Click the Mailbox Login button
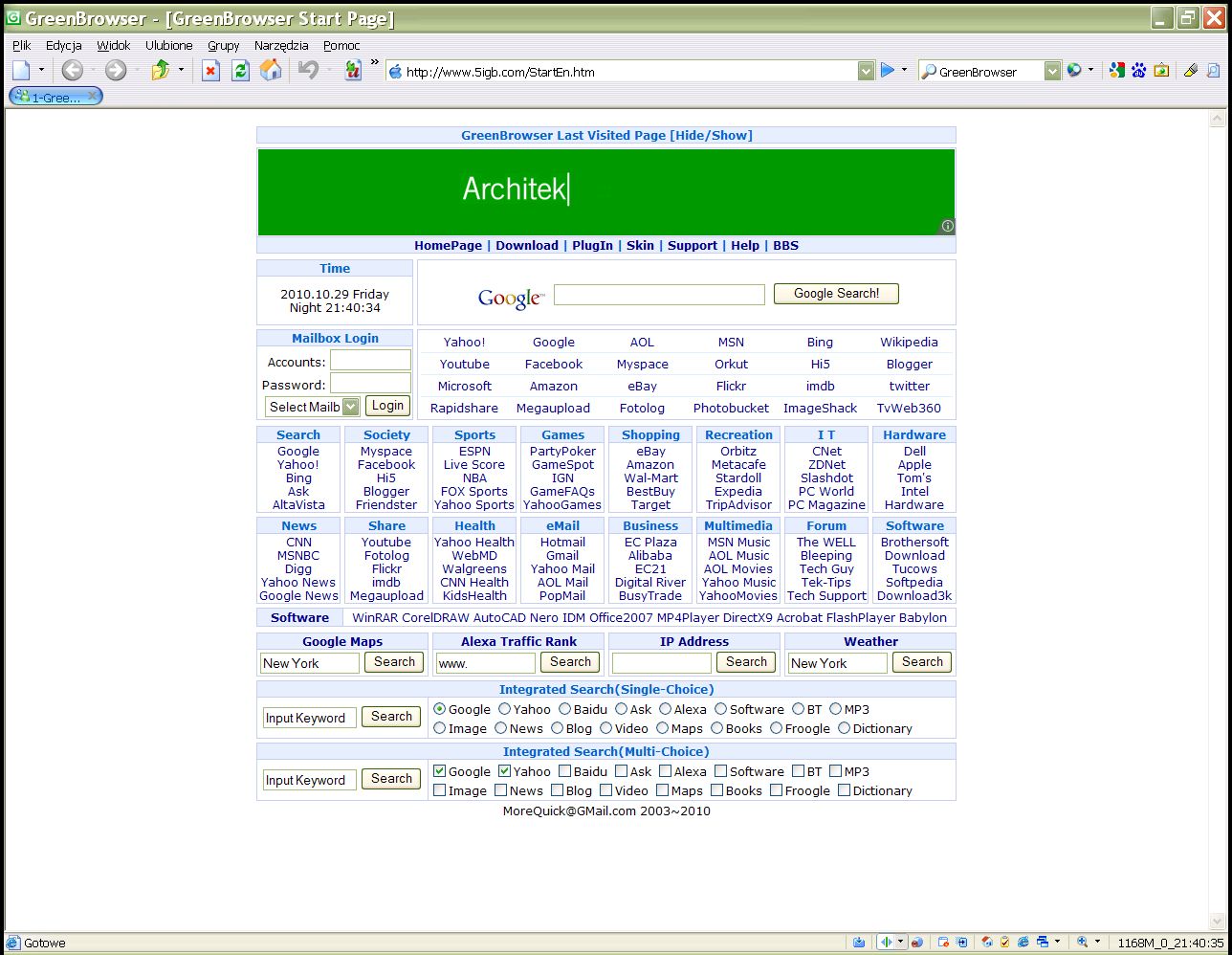 point(387,406)
